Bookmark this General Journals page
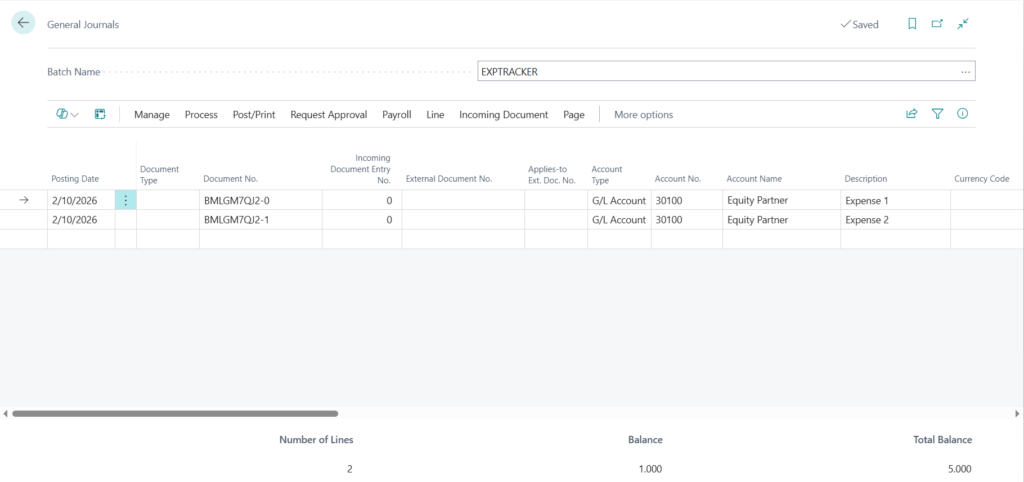 coord(912,24)
